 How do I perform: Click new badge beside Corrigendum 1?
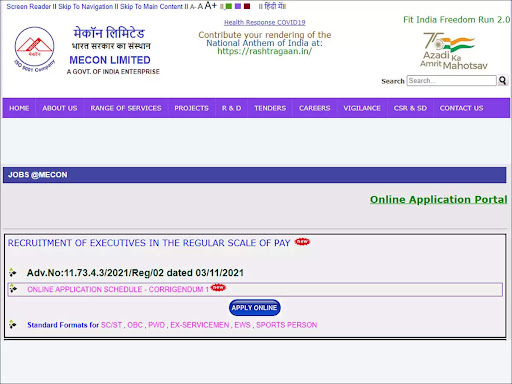click(x=218, y=287)
